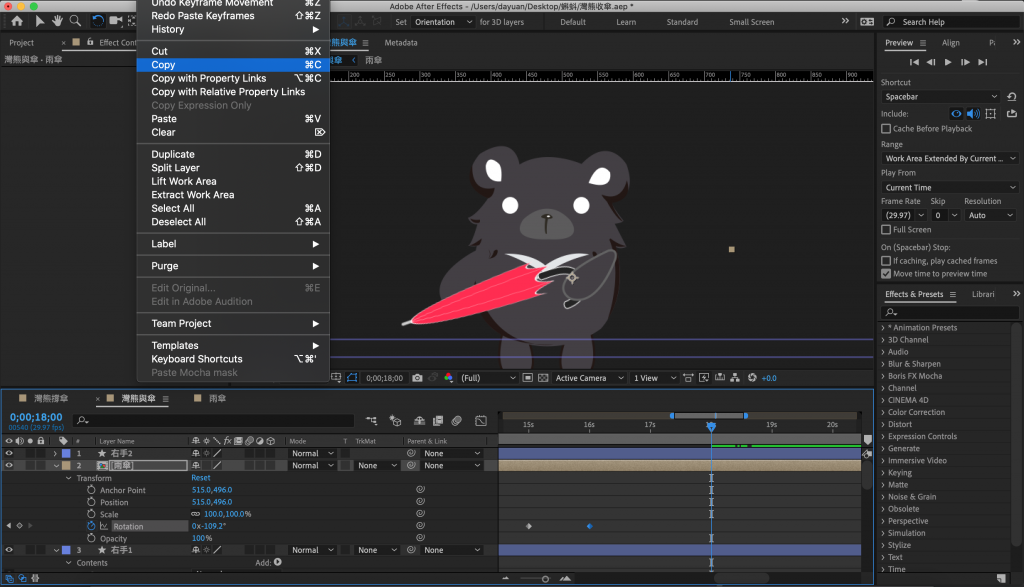1024x587 pixels.
Task: Click the selected Rotation keyframe diamond
Action: pyautogui.click(x=589, y=526)
